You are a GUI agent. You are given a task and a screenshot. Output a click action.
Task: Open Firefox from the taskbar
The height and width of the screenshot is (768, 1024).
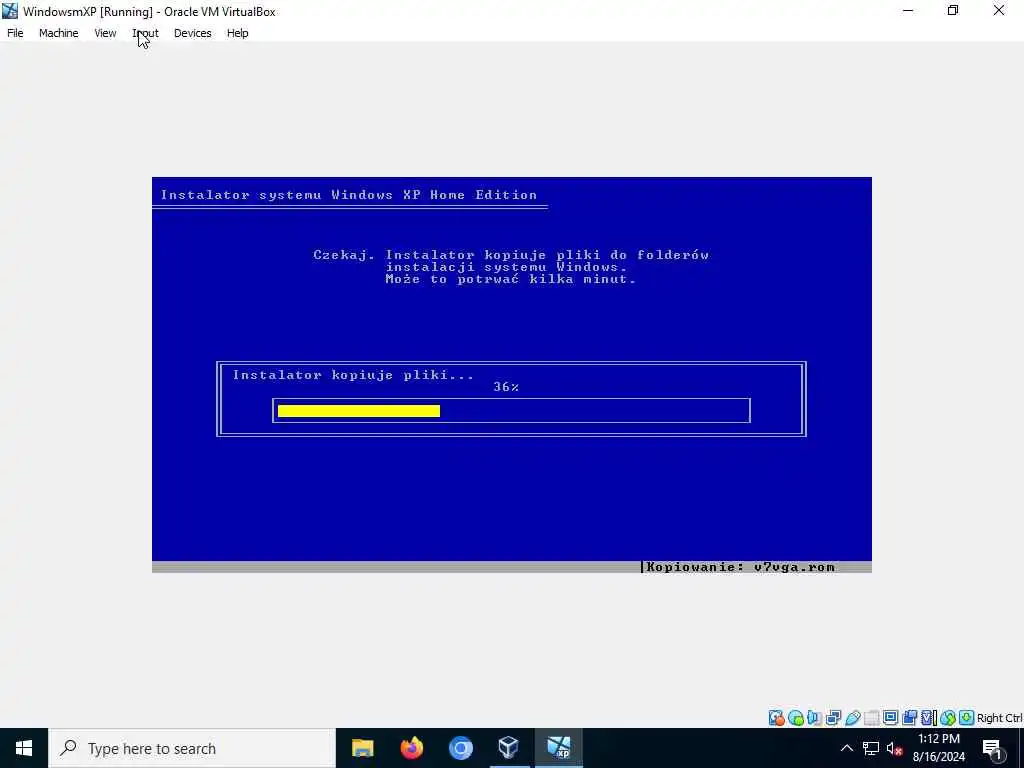[411, 748]
